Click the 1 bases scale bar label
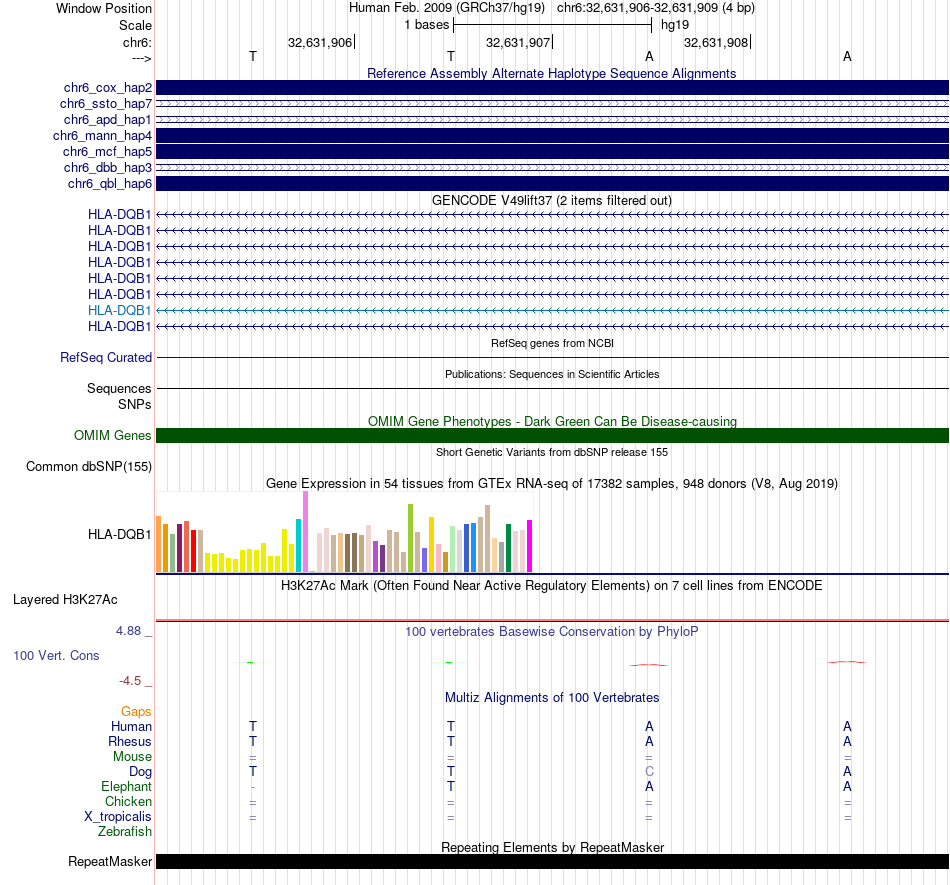This screenshot has height=885, width=950. point(427,25)
